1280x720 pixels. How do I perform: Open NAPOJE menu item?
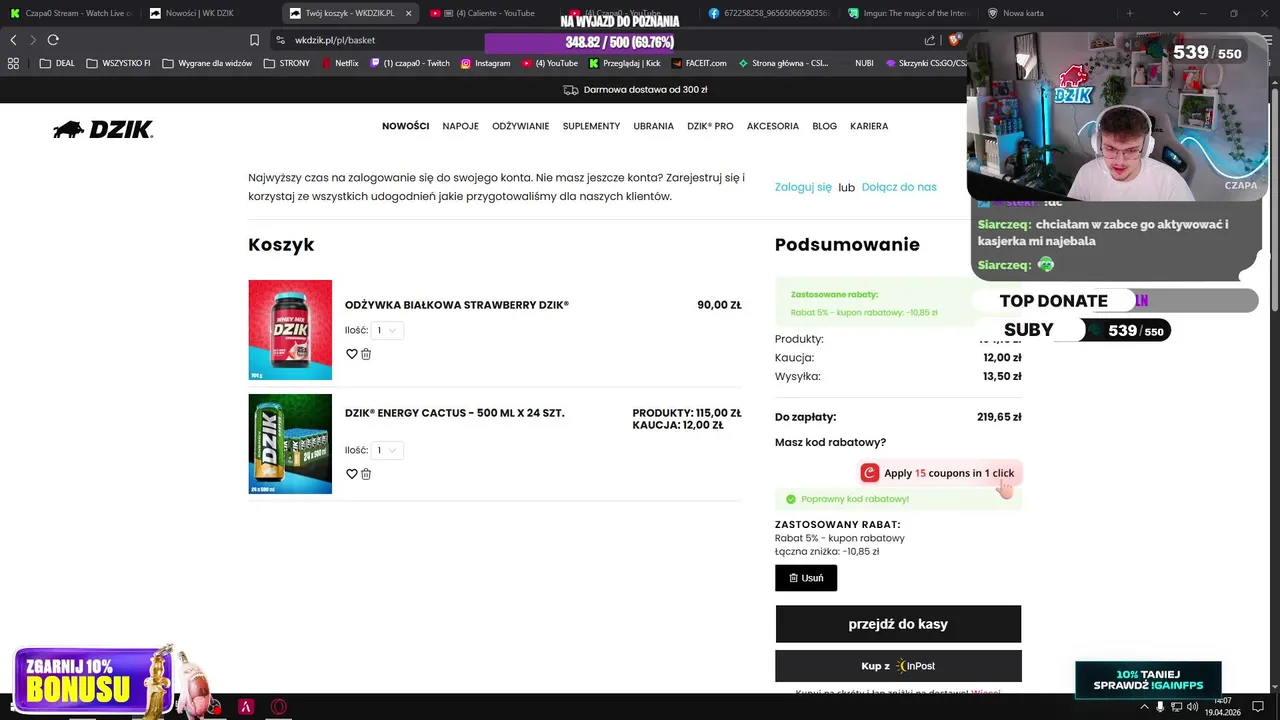pos(460,126)
